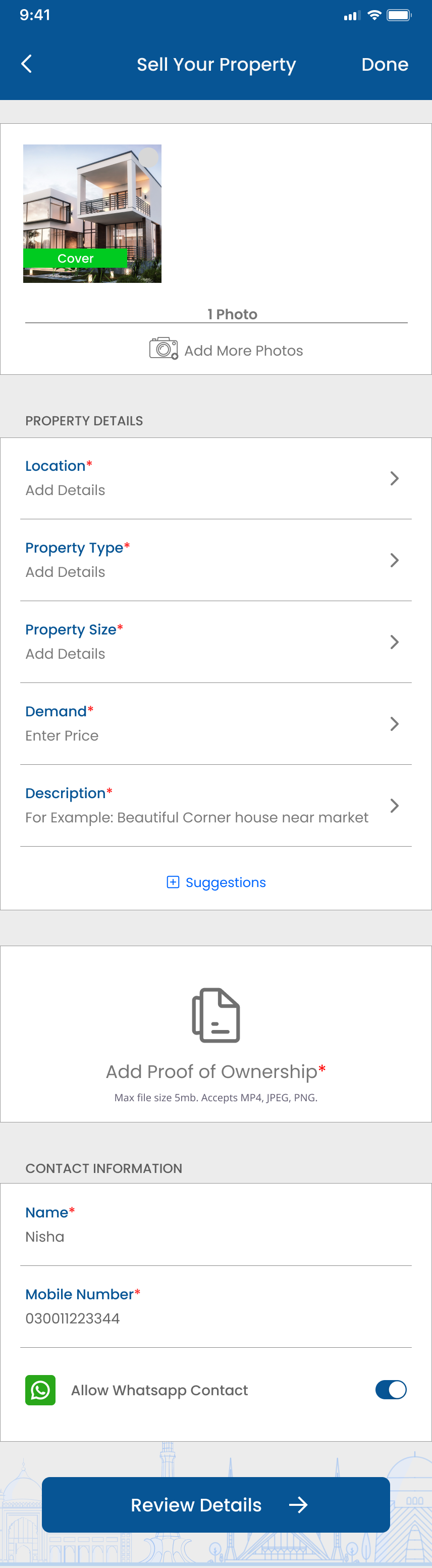432x1568 pixels.
Task: Click the document icon for ownership proof
Action: pyautogui.click(x=216, y=1015)
